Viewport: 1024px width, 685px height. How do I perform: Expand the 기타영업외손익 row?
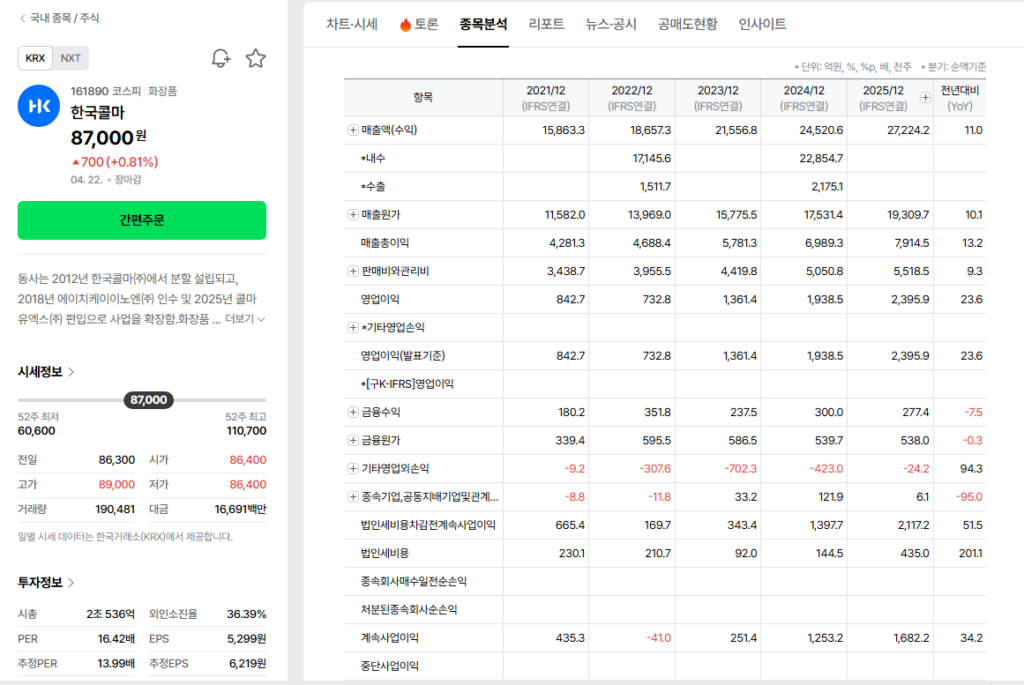(x=353, y=468)
